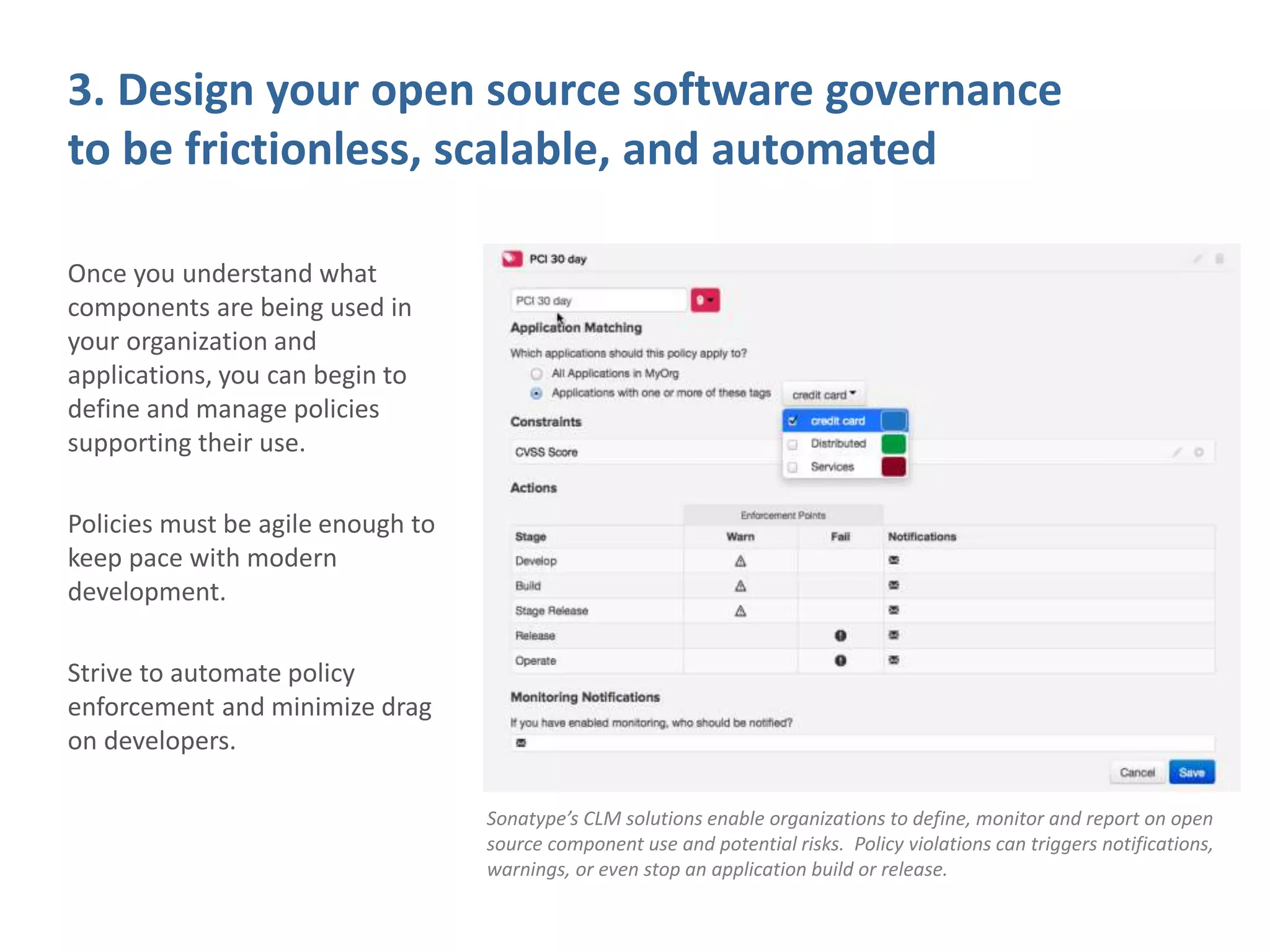The width and height of the screenshot is (1270, 952).
Task: Click the Develop stage row label
Action: (536, 562)
